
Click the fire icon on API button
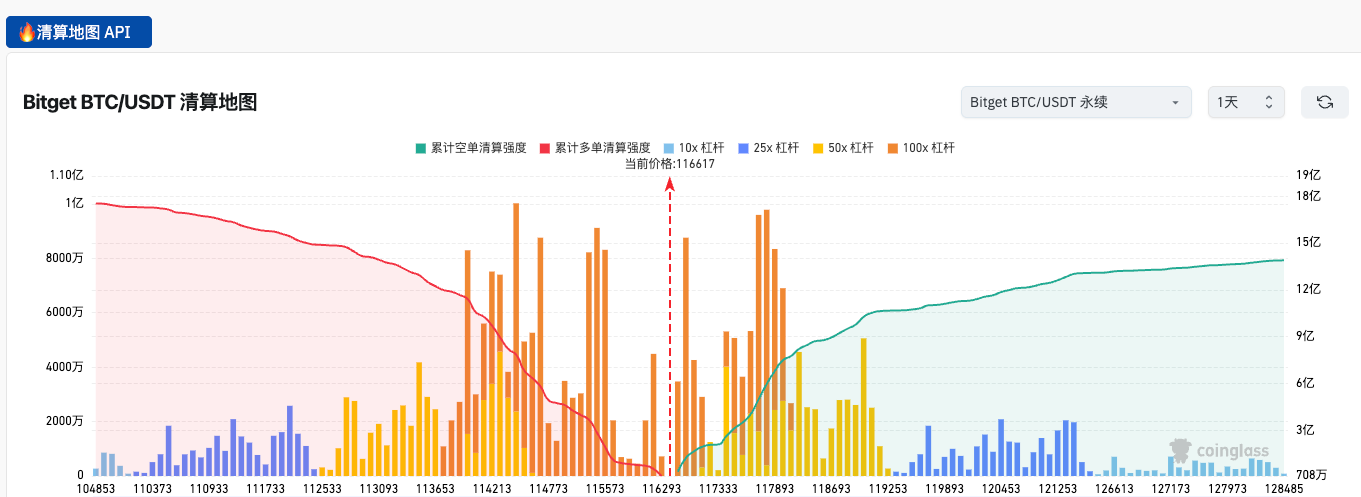[27, 31]
